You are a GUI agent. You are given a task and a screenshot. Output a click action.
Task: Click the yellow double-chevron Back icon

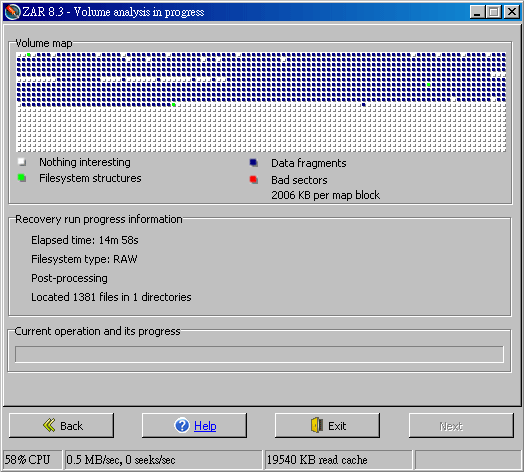[49, 425]
